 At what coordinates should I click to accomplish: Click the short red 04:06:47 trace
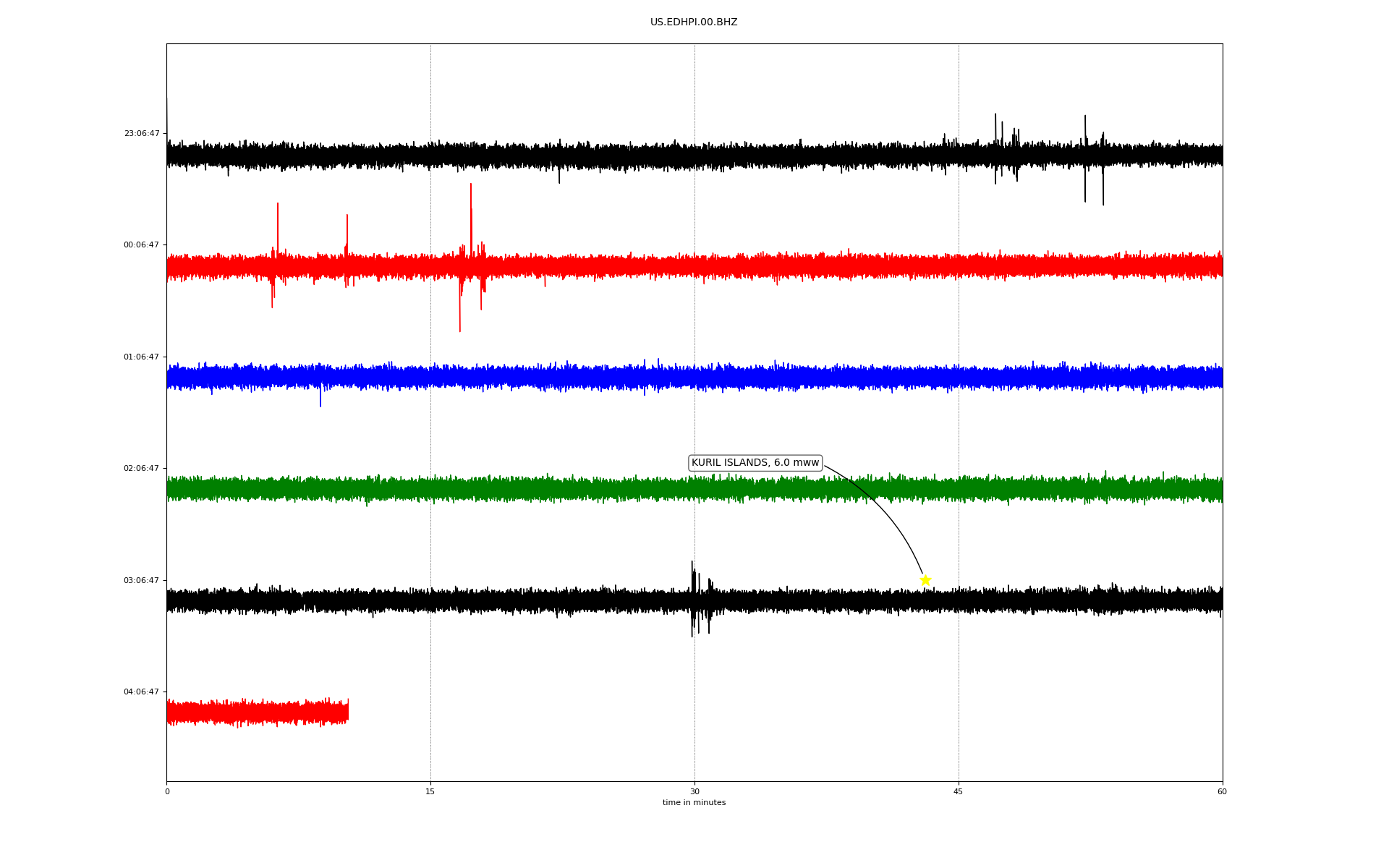tap(258, 712)
